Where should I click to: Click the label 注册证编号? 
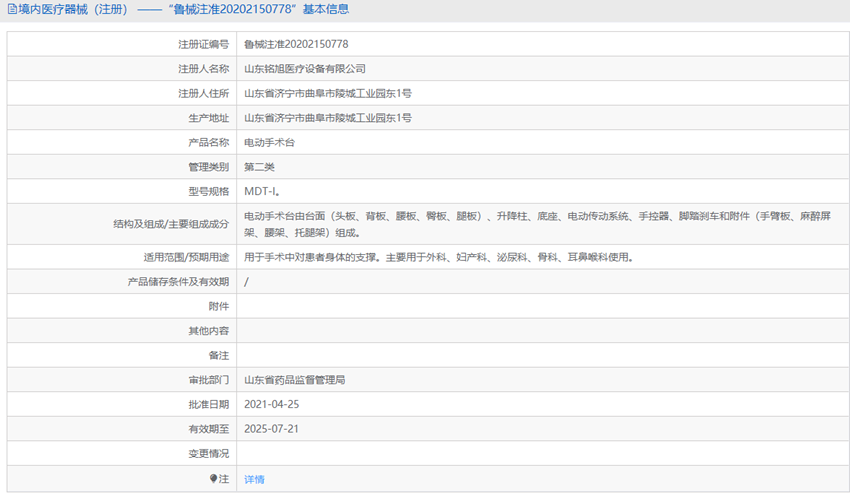203,44
